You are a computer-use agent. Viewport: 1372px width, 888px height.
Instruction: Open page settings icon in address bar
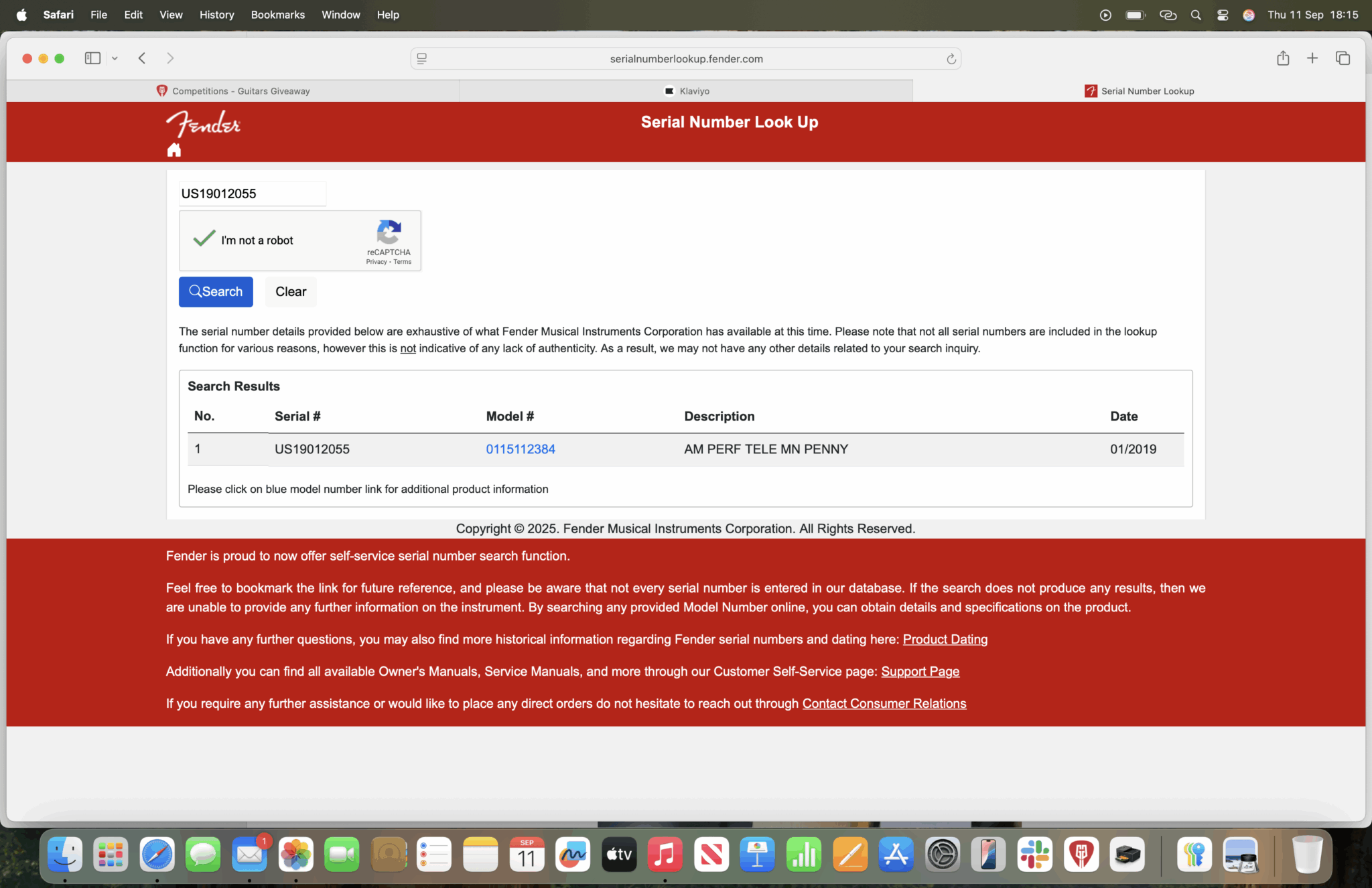coord(422,59)
